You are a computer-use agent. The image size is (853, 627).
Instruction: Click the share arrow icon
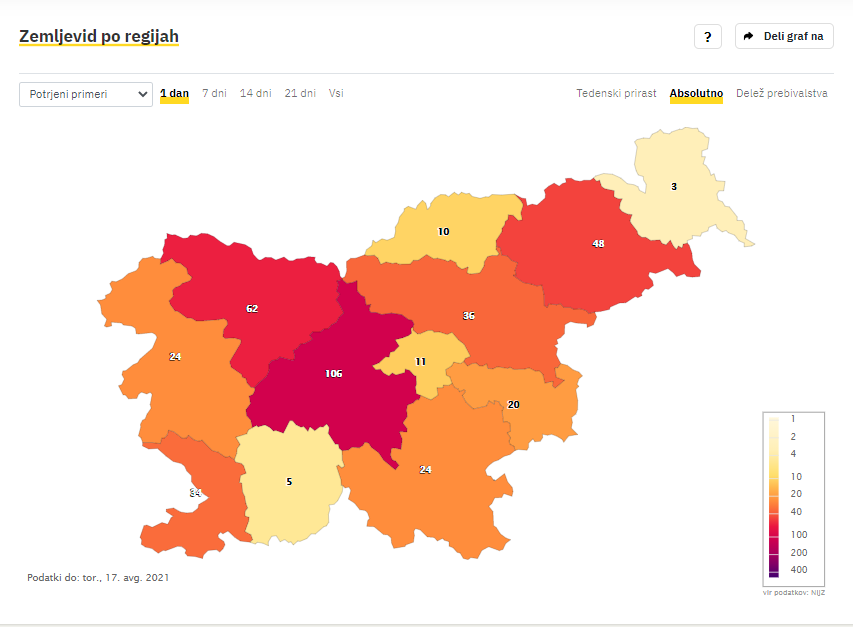coord(749,36)
